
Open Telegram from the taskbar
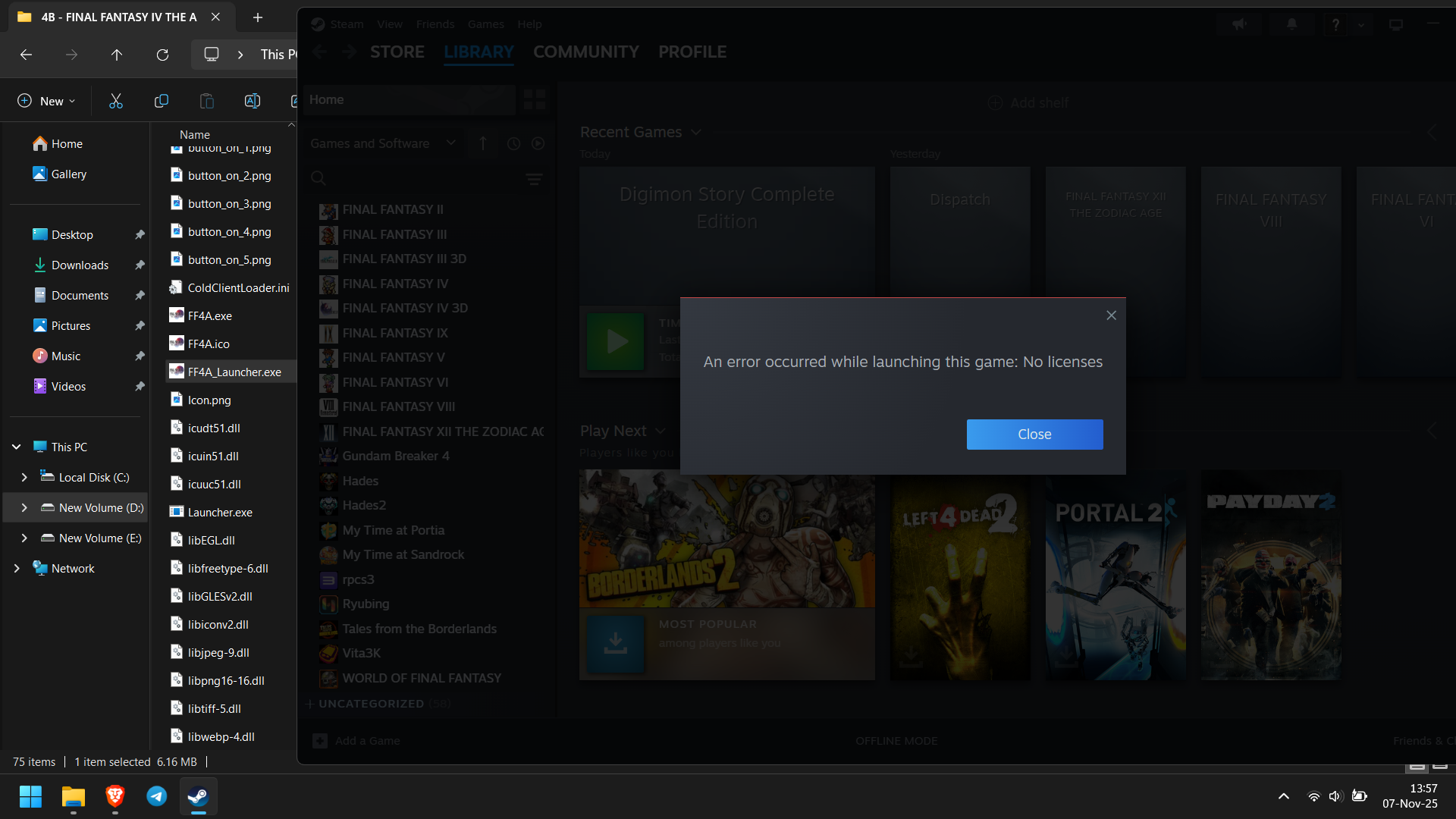pyautogui.click(x=157, y=796)
